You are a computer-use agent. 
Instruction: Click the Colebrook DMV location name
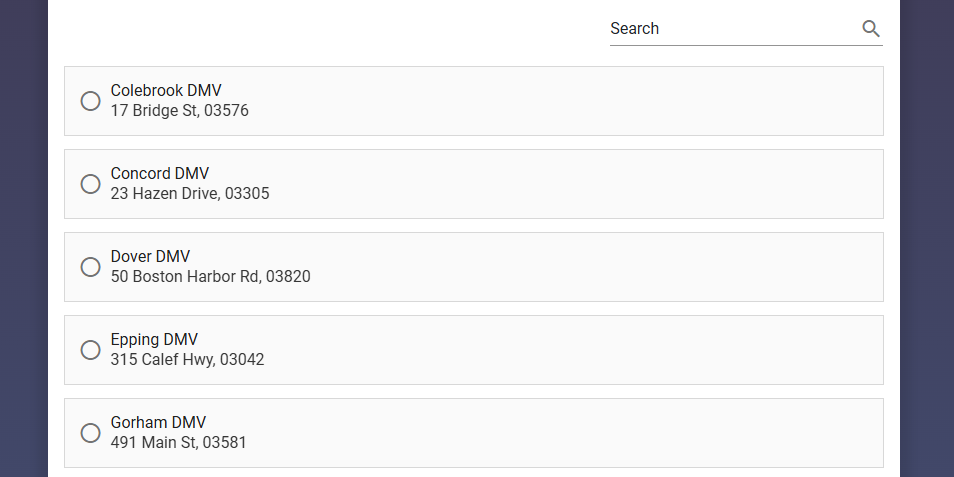click(x=166, y=91)
